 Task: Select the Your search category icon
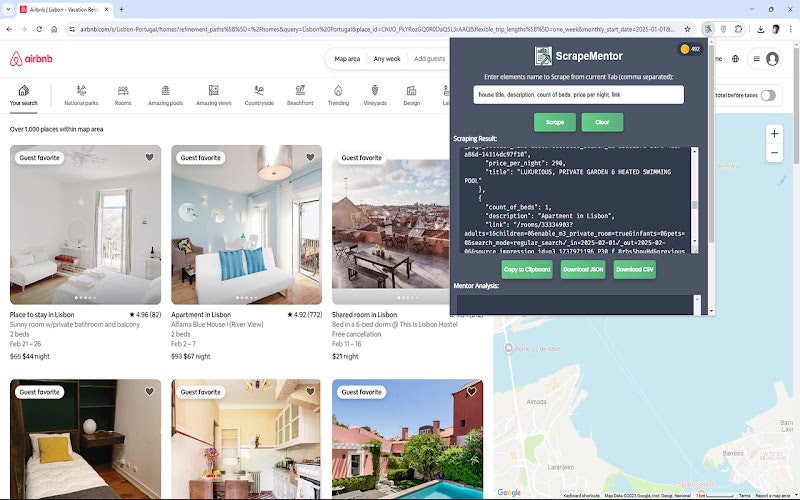pos(23,91)
